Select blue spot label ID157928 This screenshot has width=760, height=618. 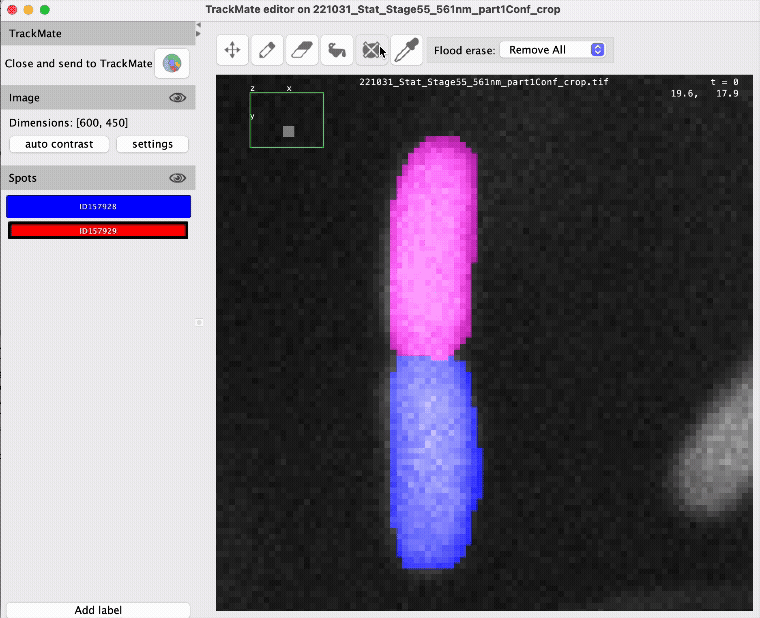tap(98, 207)
